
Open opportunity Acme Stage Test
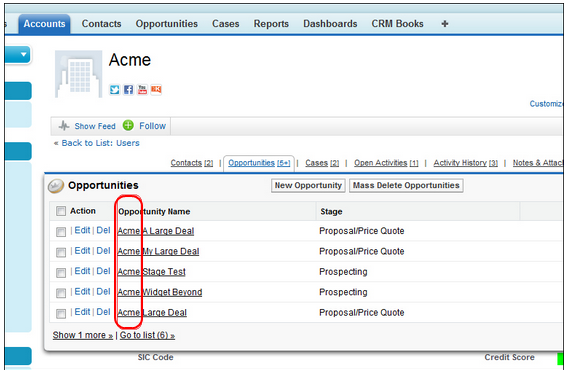(151, 272)
